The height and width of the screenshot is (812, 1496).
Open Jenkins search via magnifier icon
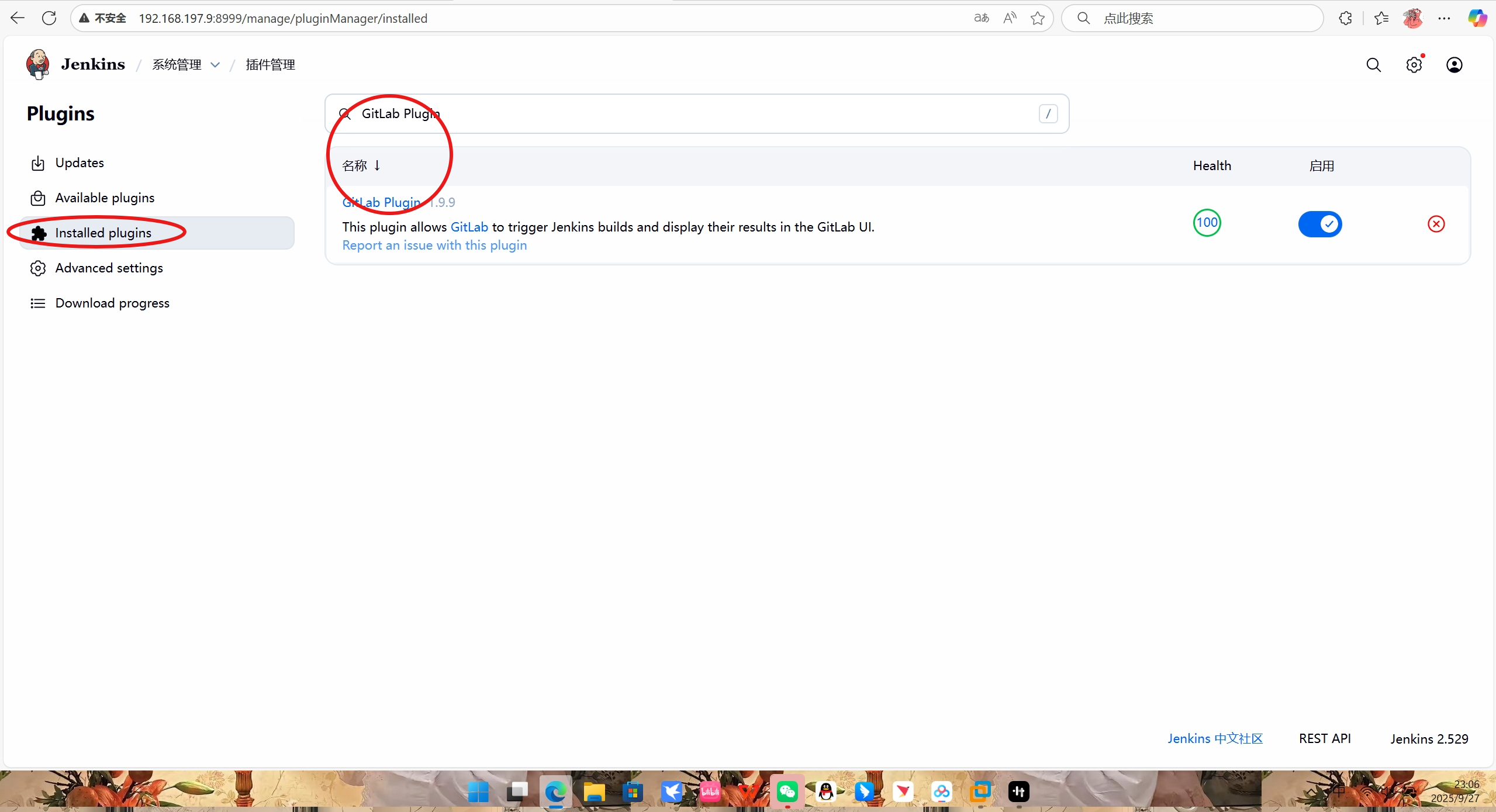click(x=1373, y=65)
